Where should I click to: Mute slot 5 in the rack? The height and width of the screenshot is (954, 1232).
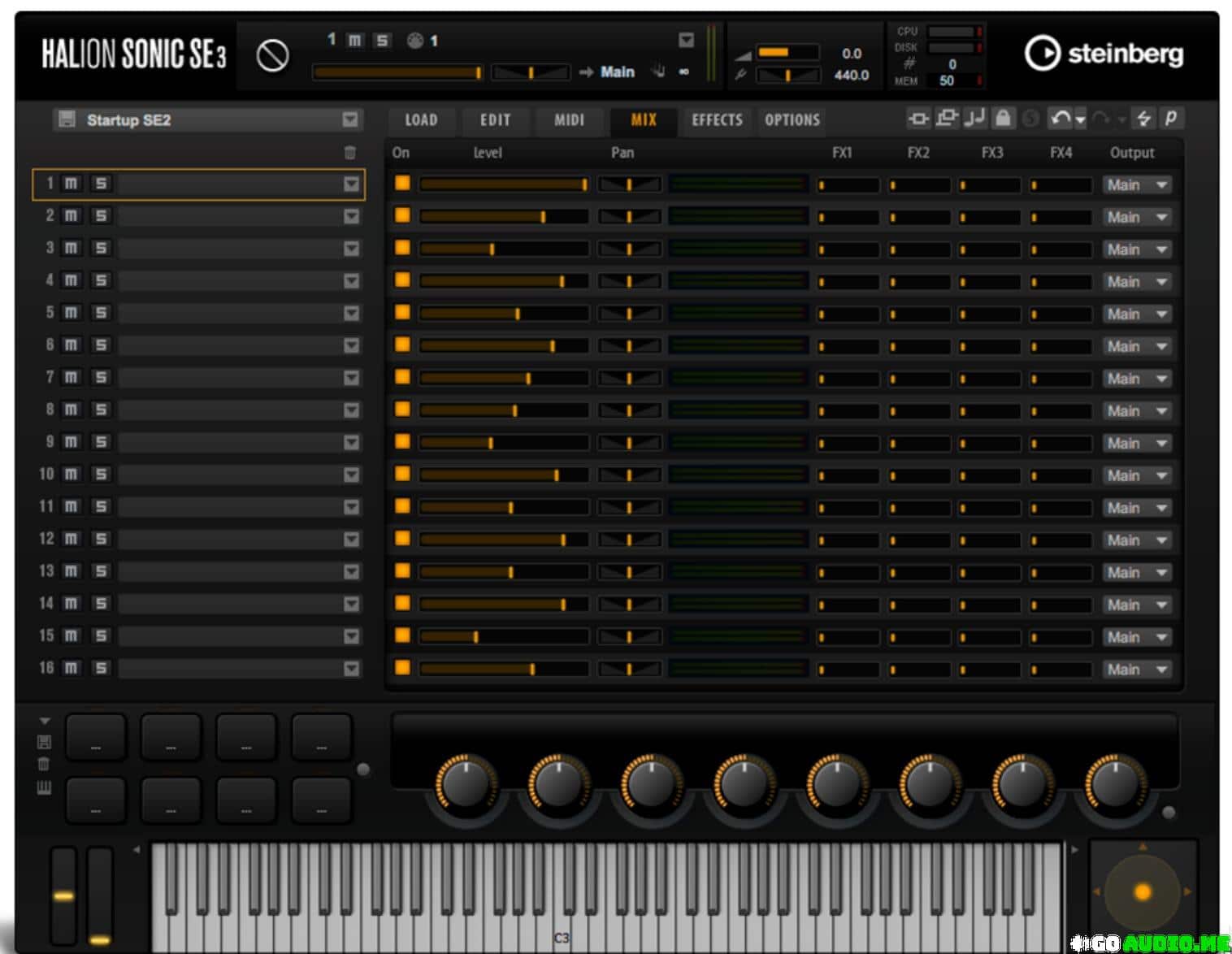click(x=72, y=313)
